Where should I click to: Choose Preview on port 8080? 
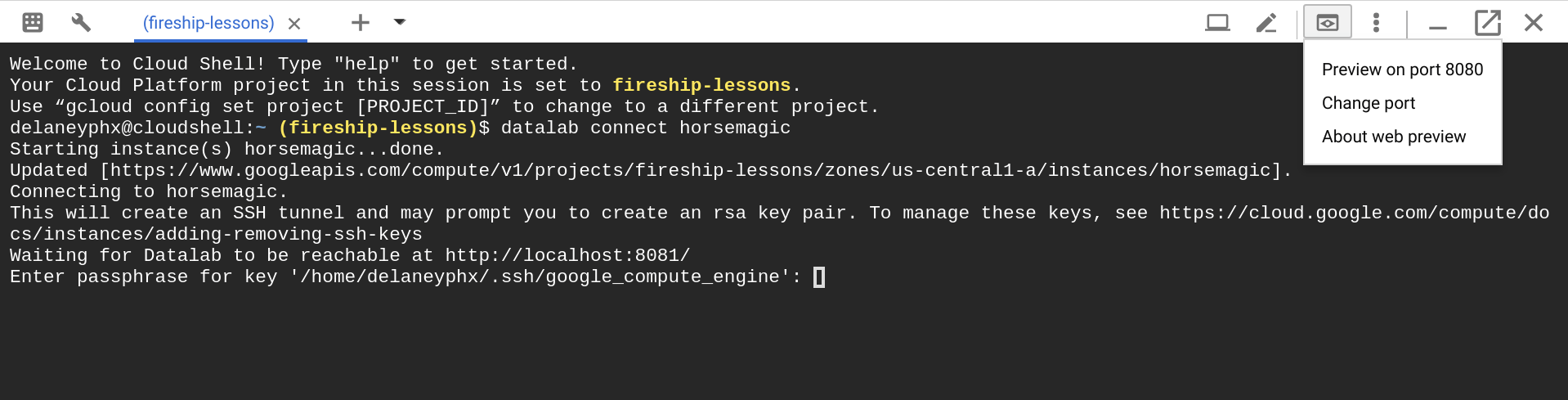1402,70
